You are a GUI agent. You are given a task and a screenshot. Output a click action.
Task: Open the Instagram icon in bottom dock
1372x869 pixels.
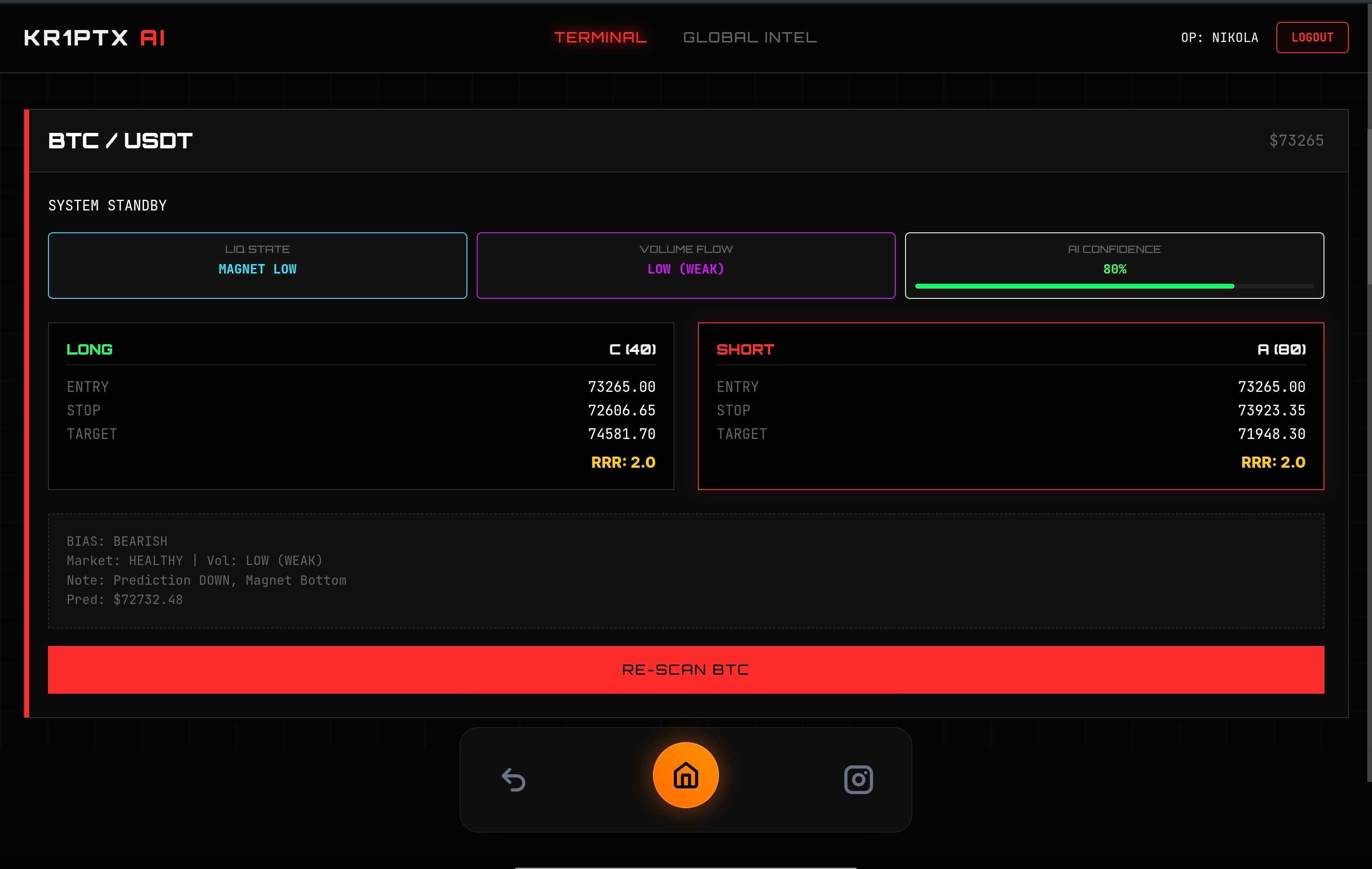coord(858,779)
